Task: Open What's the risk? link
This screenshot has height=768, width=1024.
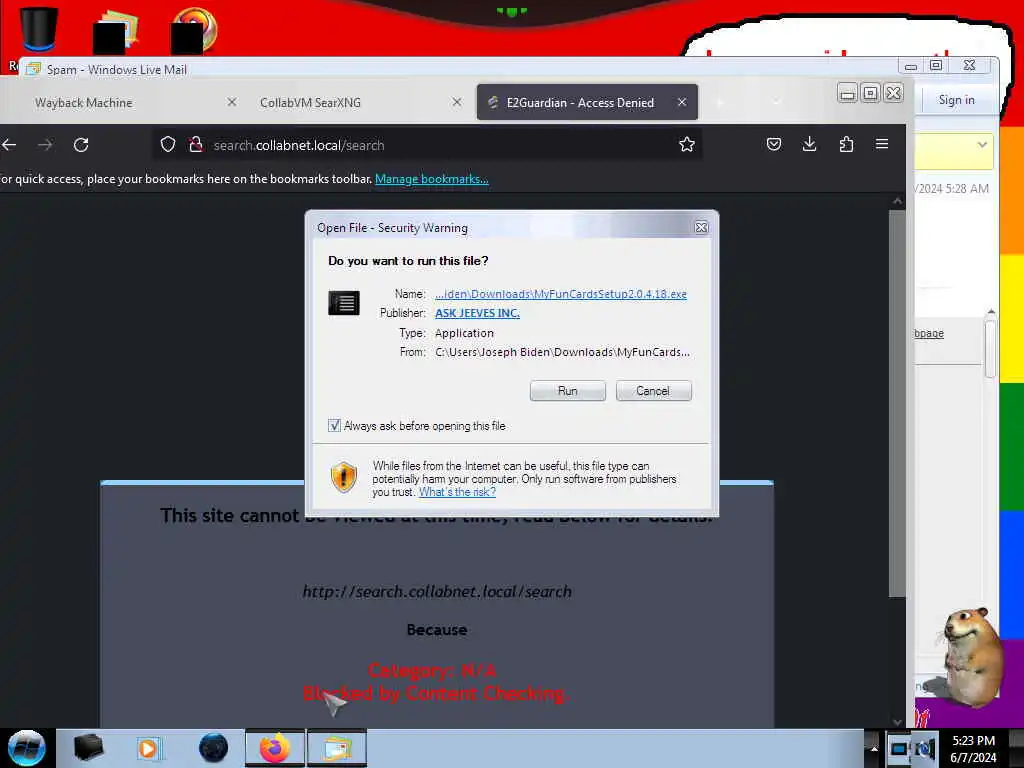Action: pos(457,492)
